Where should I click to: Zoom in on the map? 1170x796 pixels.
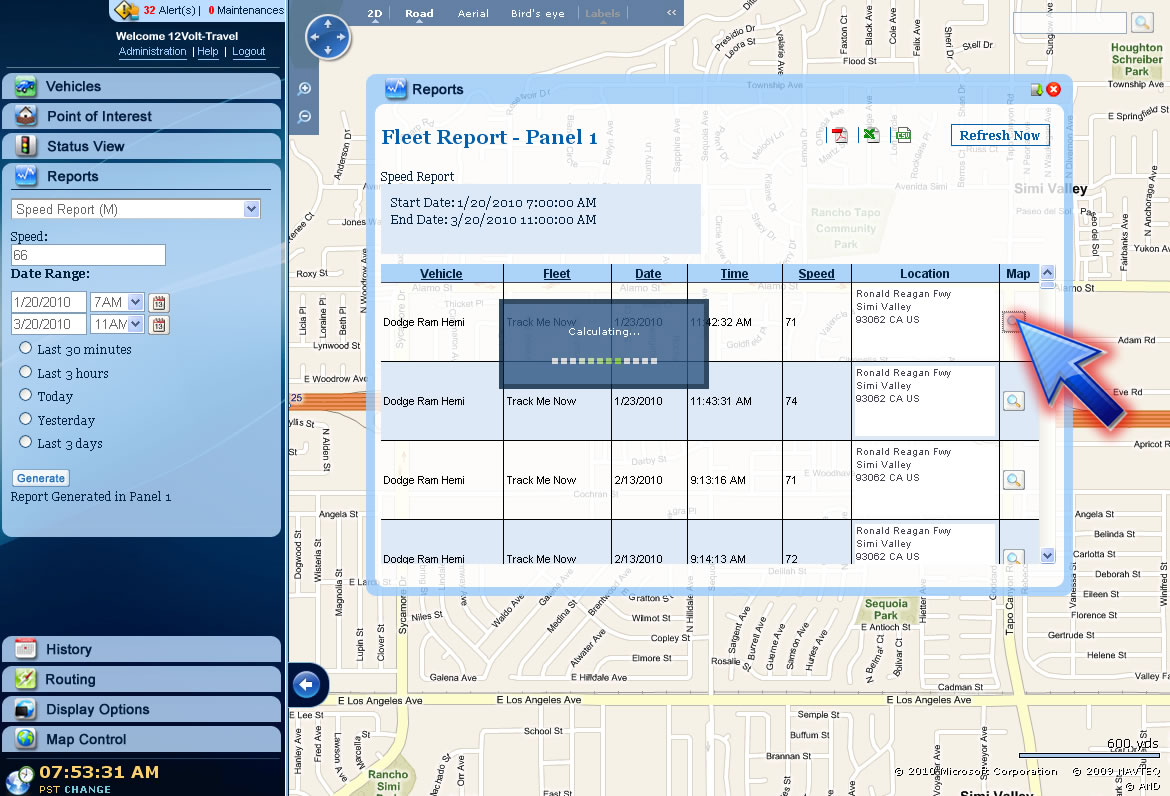pyautogui.click(x=304, y=89)
